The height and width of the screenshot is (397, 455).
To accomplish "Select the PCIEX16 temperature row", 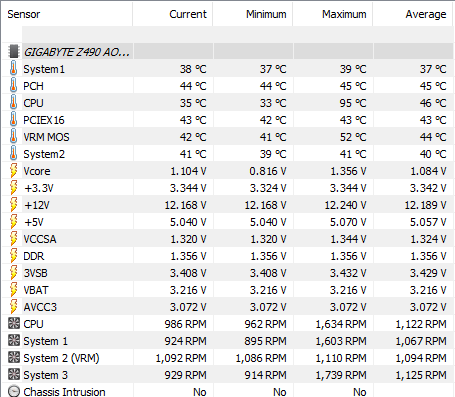I will pos(228,120).
